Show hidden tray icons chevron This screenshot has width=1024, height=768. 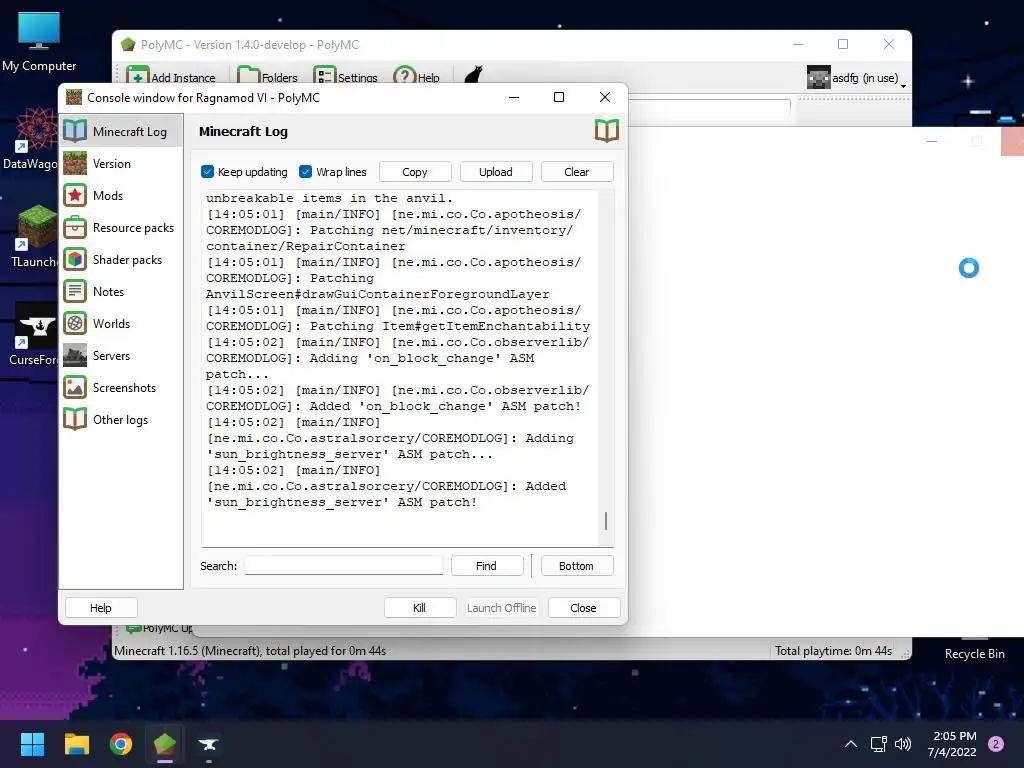coord(851,744)
